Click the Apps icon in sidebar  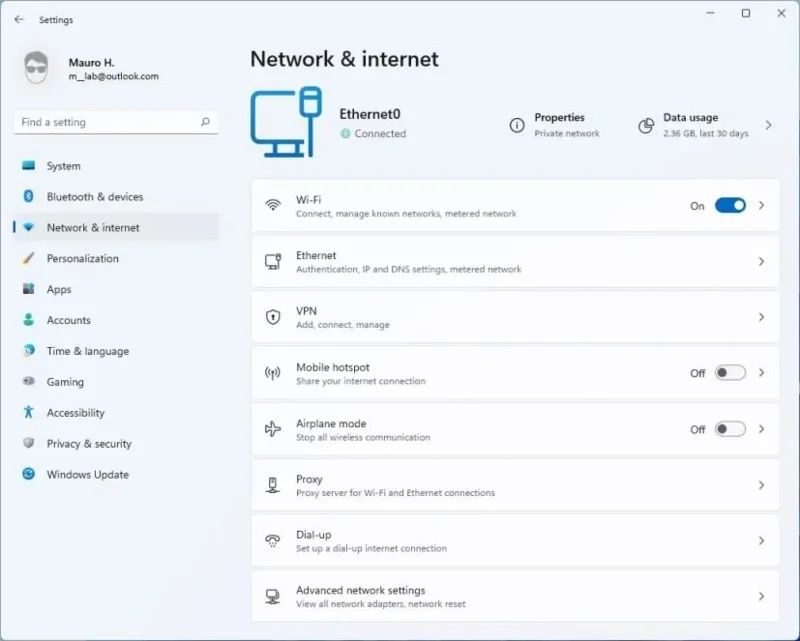(x=29, y=289)
